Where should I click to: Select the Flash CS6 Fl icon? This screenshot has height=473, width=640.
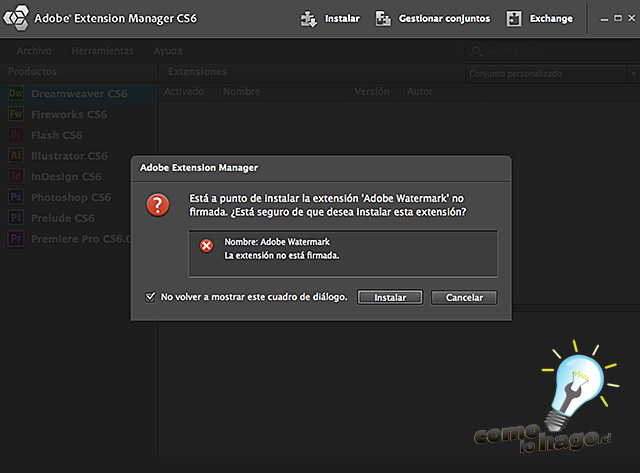pyautogui.click(x=16, y=135)
